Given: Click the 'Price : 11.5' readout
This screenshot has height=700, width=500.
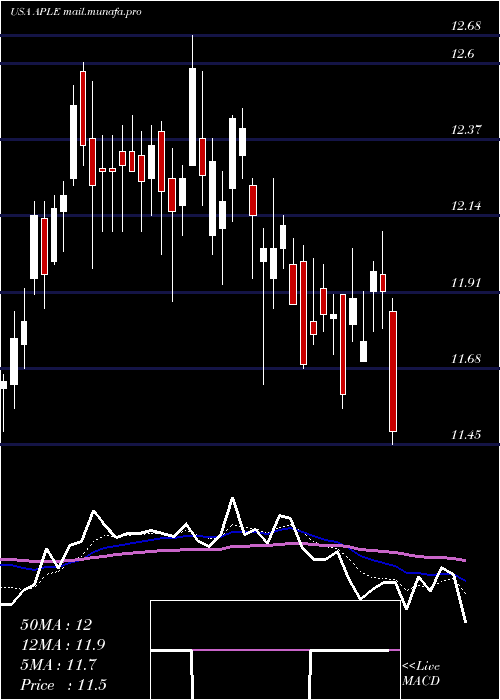Looking at the screenshot, I should (x=63, y=685).
